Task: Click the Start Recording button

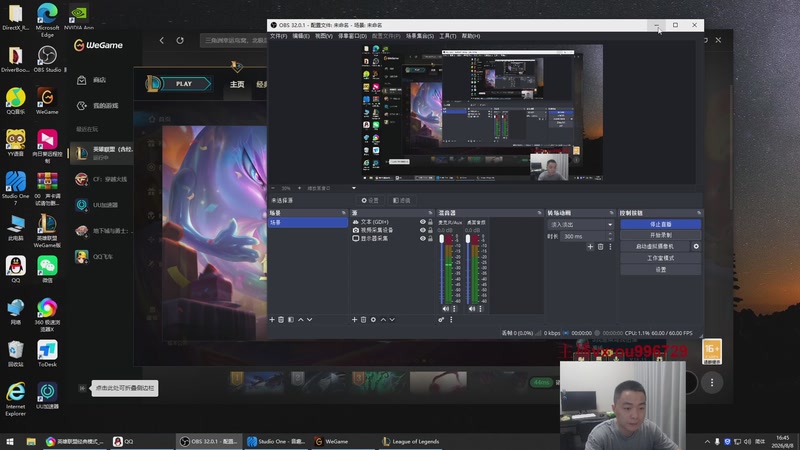Action: (660, 235)
